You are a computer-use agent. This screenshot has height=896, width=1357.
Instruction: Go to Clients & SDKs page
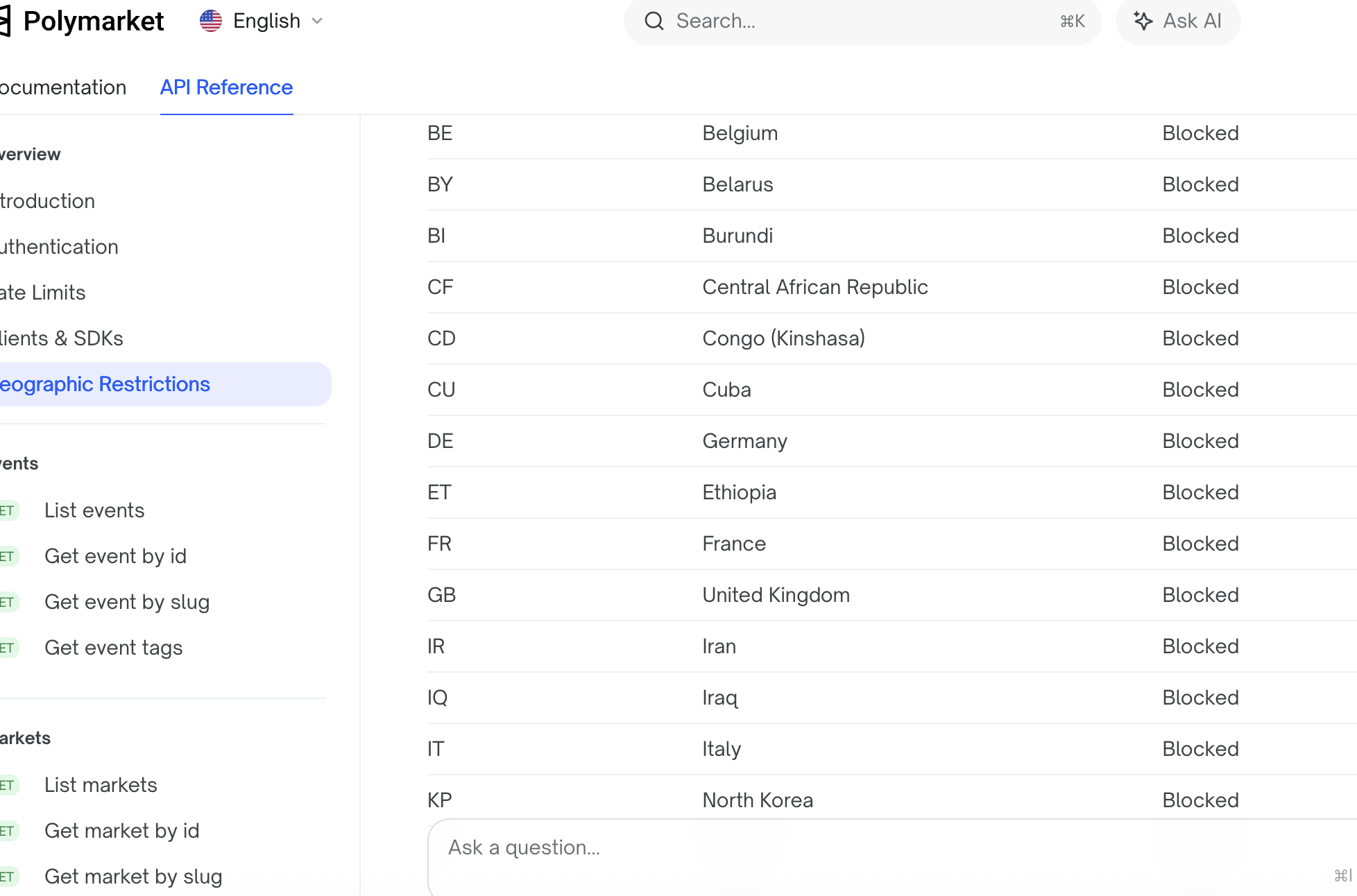pos(61,338)
